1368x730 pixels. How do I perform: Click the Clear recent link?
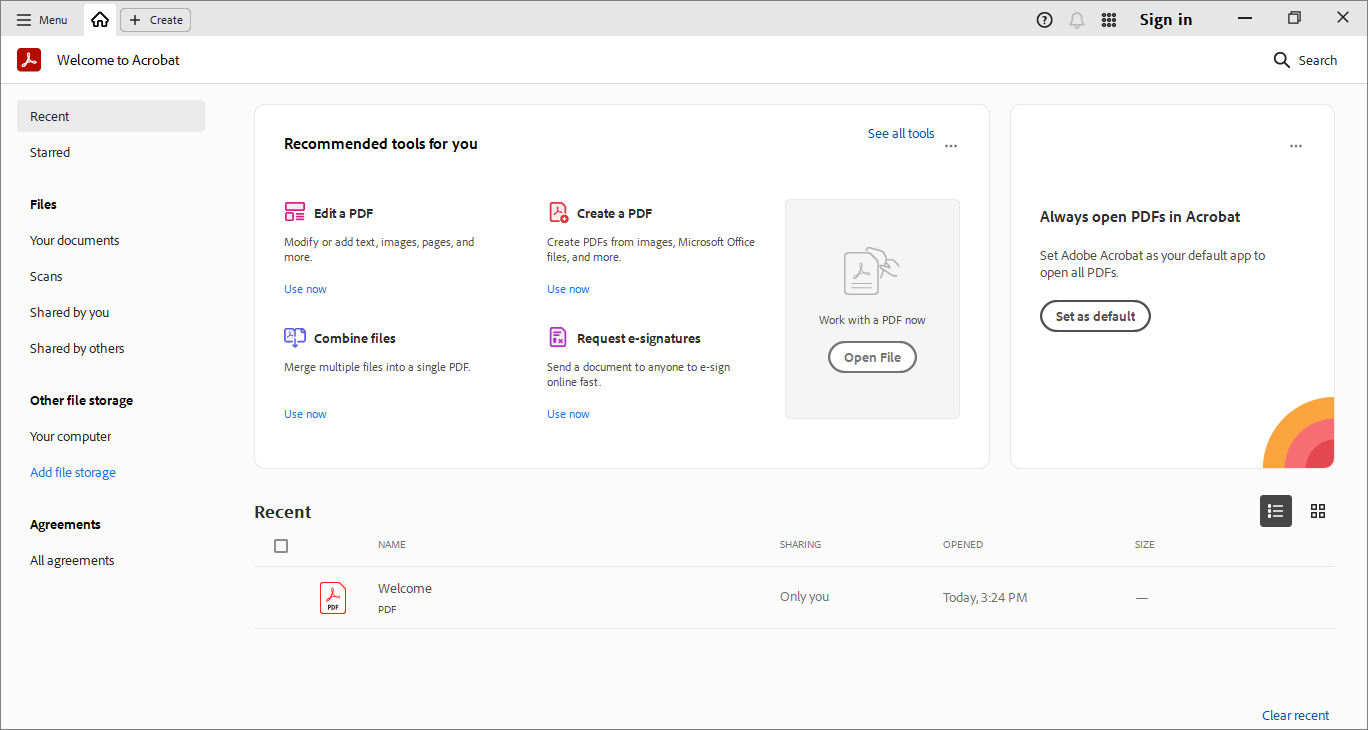[1295, 715]
